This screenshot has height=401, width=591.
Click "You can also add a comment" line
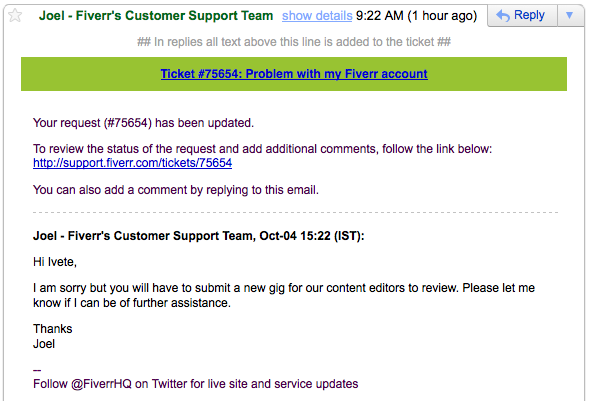click(176, 190)
